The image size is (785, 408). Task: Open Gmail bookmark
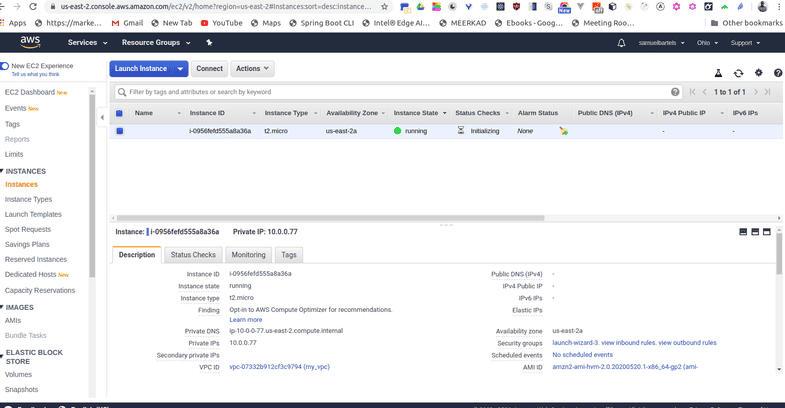[127, 23]
